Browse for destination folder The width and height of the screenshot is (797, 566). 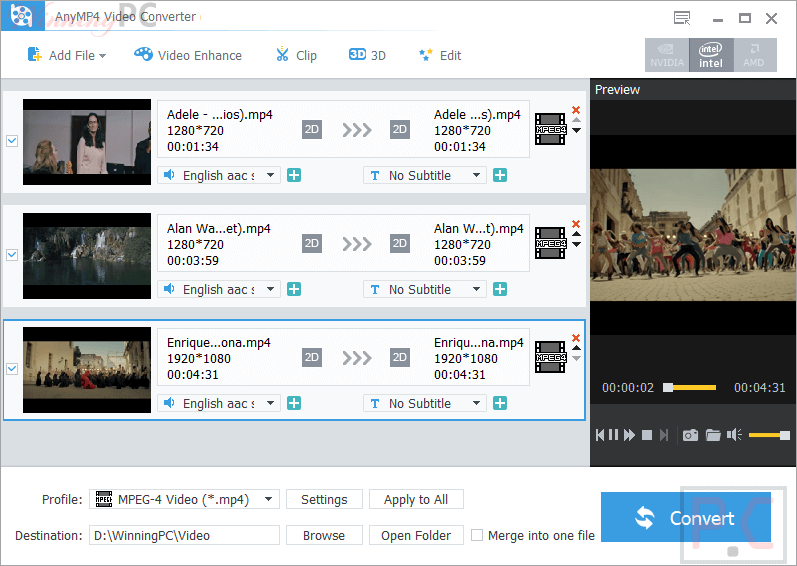pyautogui.click(x=324, y=535)
